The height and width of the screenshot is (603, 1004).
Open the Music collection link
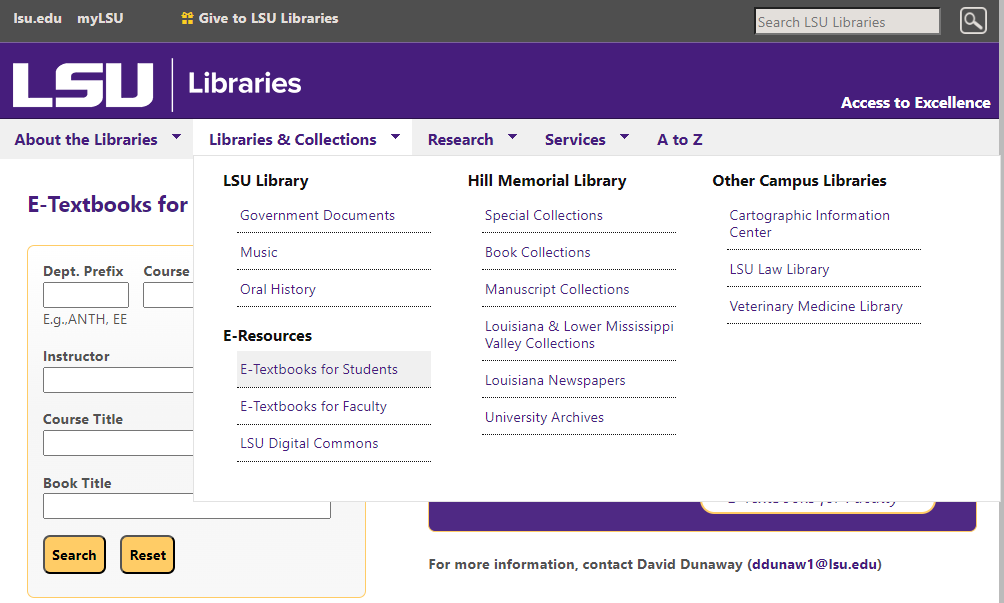(x=259, y=252)
